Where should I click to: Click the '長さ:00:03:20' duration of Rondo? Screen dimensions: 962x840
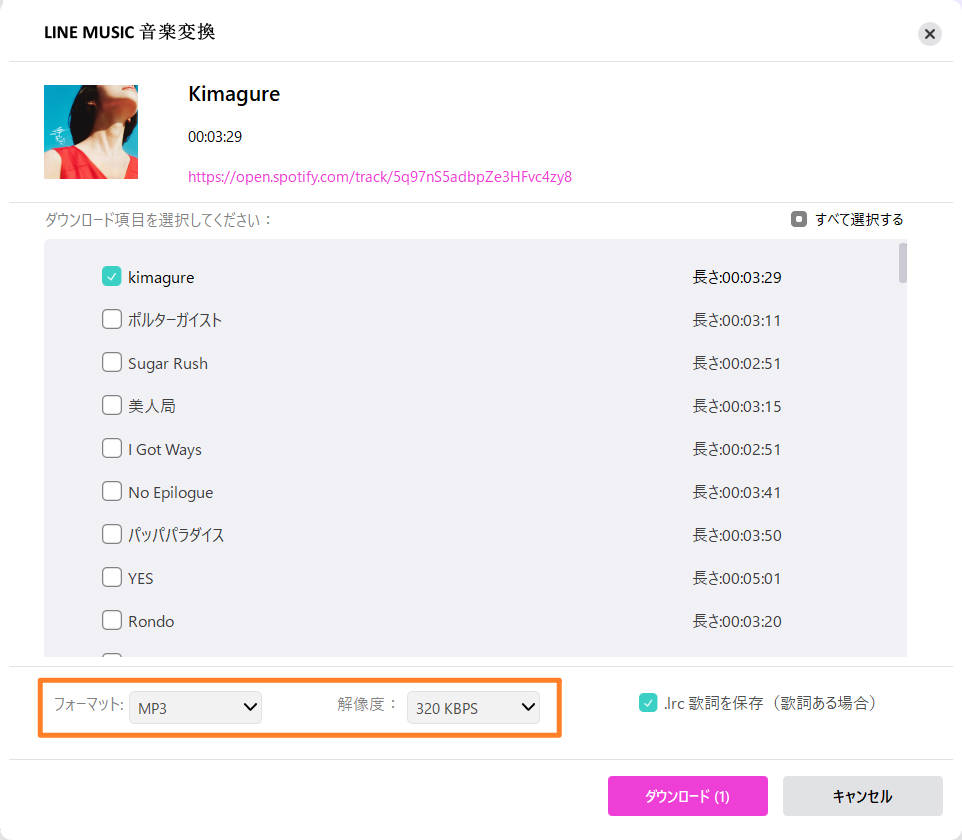pos(737,621)
